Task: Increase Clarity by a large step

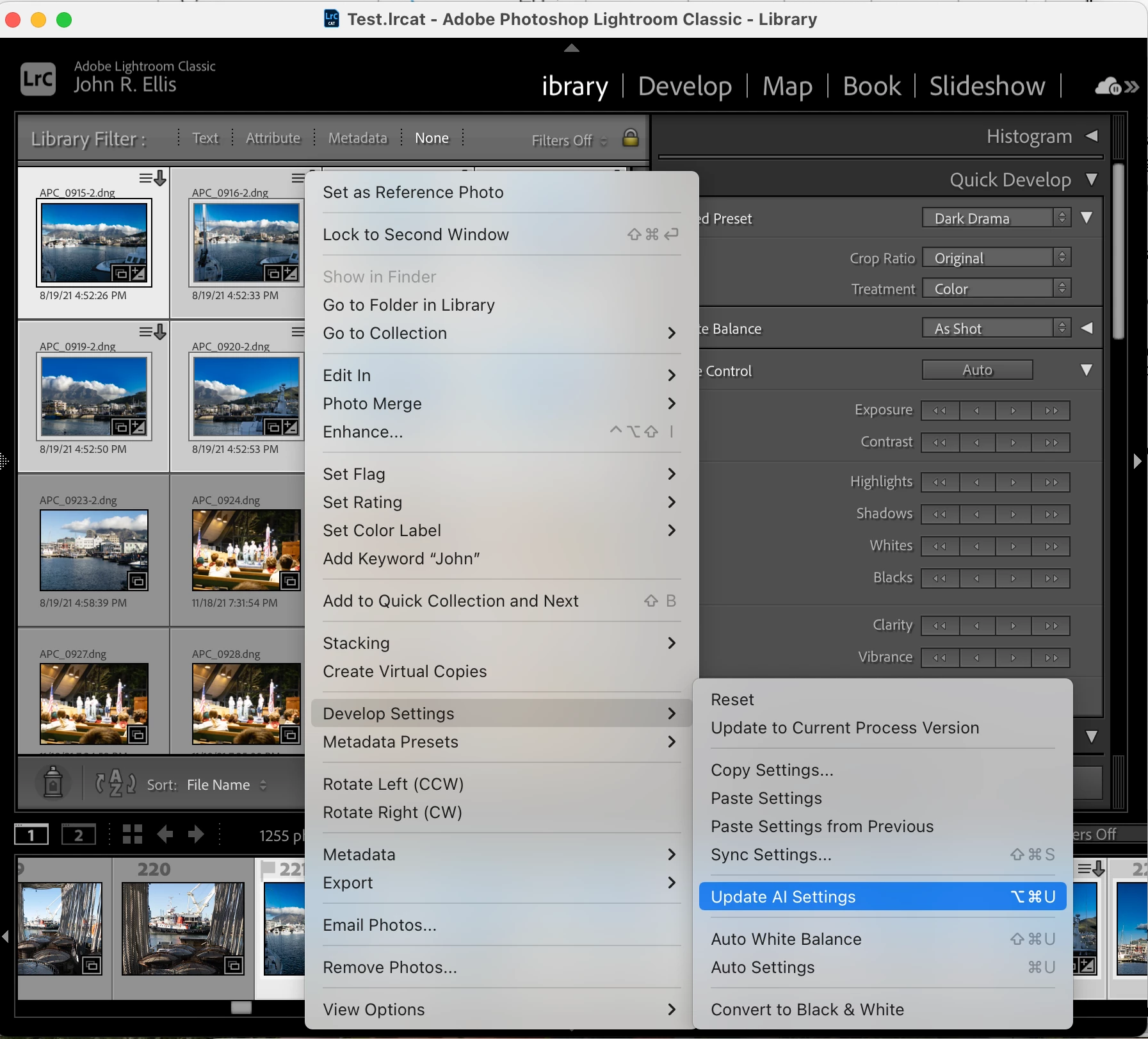Action: 1051,626
